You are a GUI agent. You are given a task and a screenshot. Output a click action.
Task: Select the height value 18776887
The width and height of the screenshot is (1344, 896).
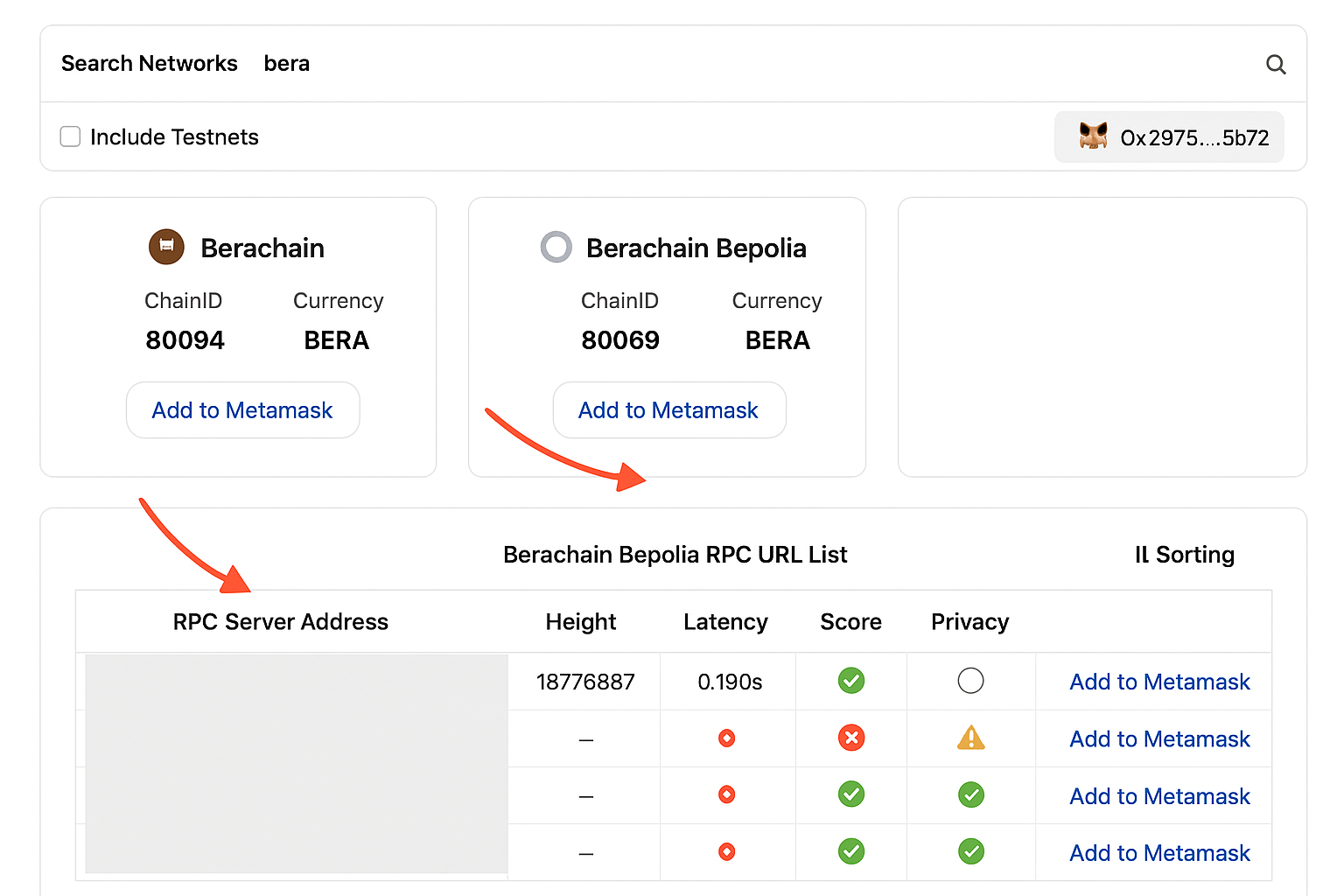[585, 682]
